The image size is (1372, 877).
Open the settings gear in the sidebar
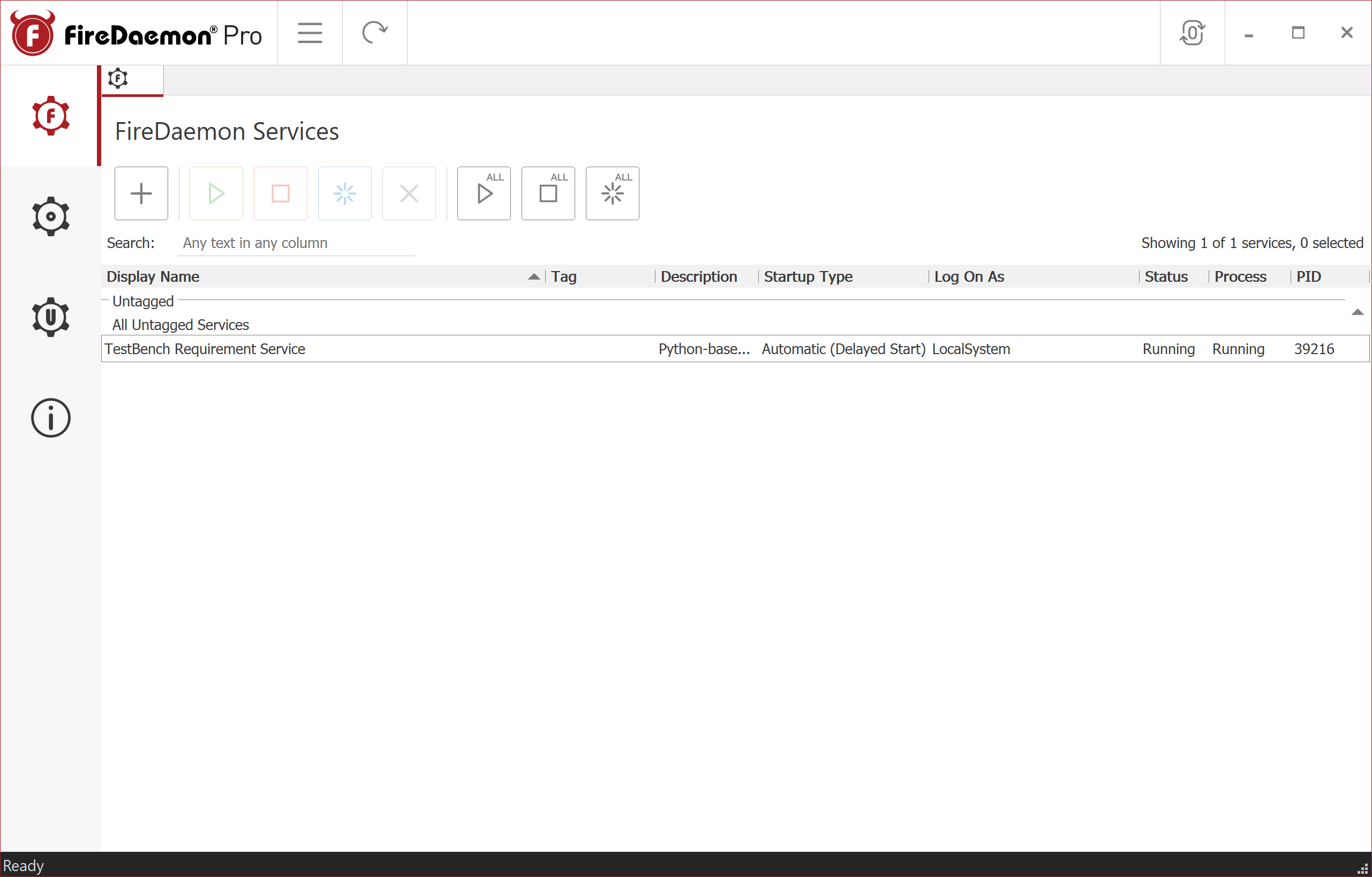coord(51,216)
